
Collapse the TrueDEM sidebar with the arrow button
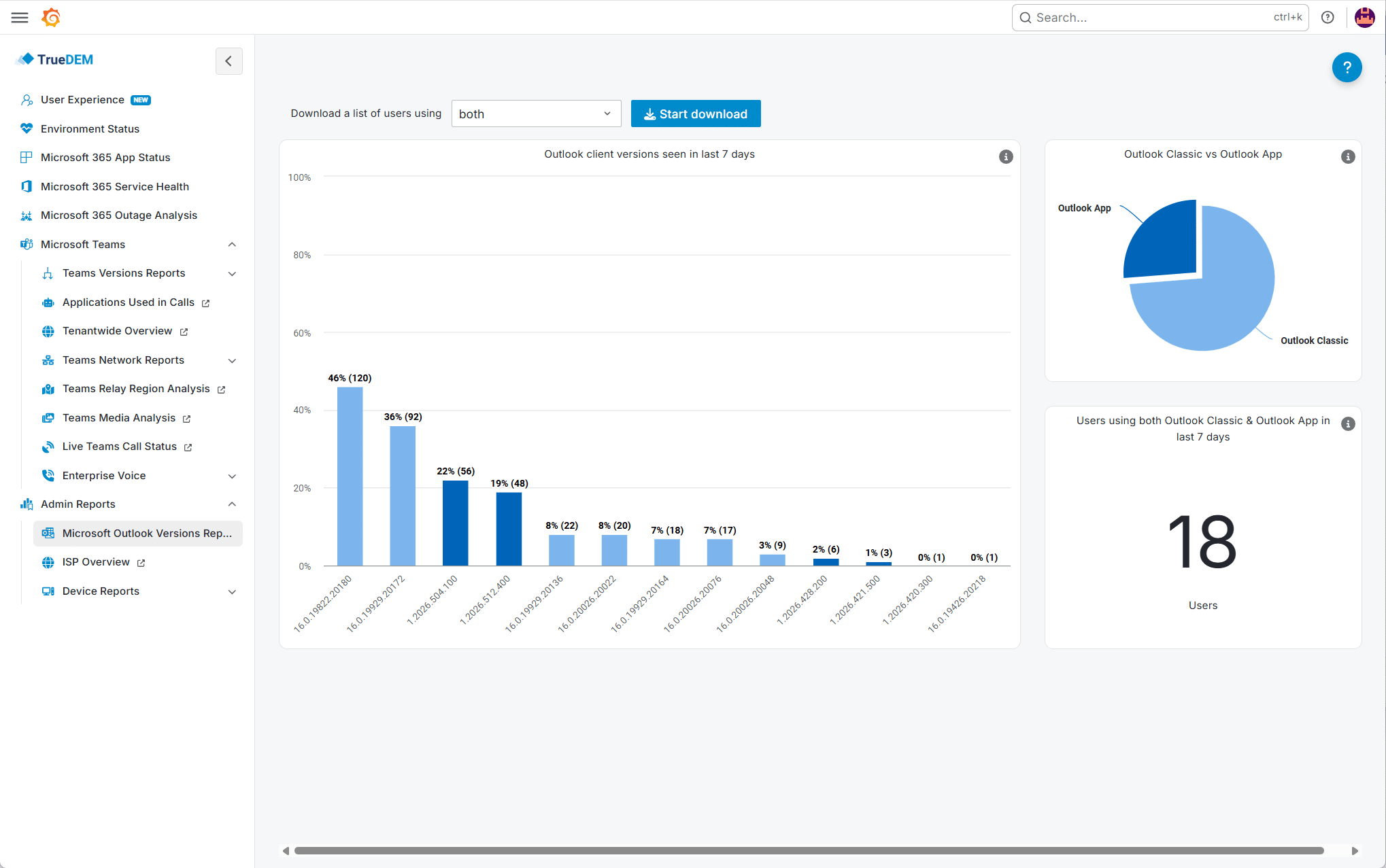click(x=229, y=61)
